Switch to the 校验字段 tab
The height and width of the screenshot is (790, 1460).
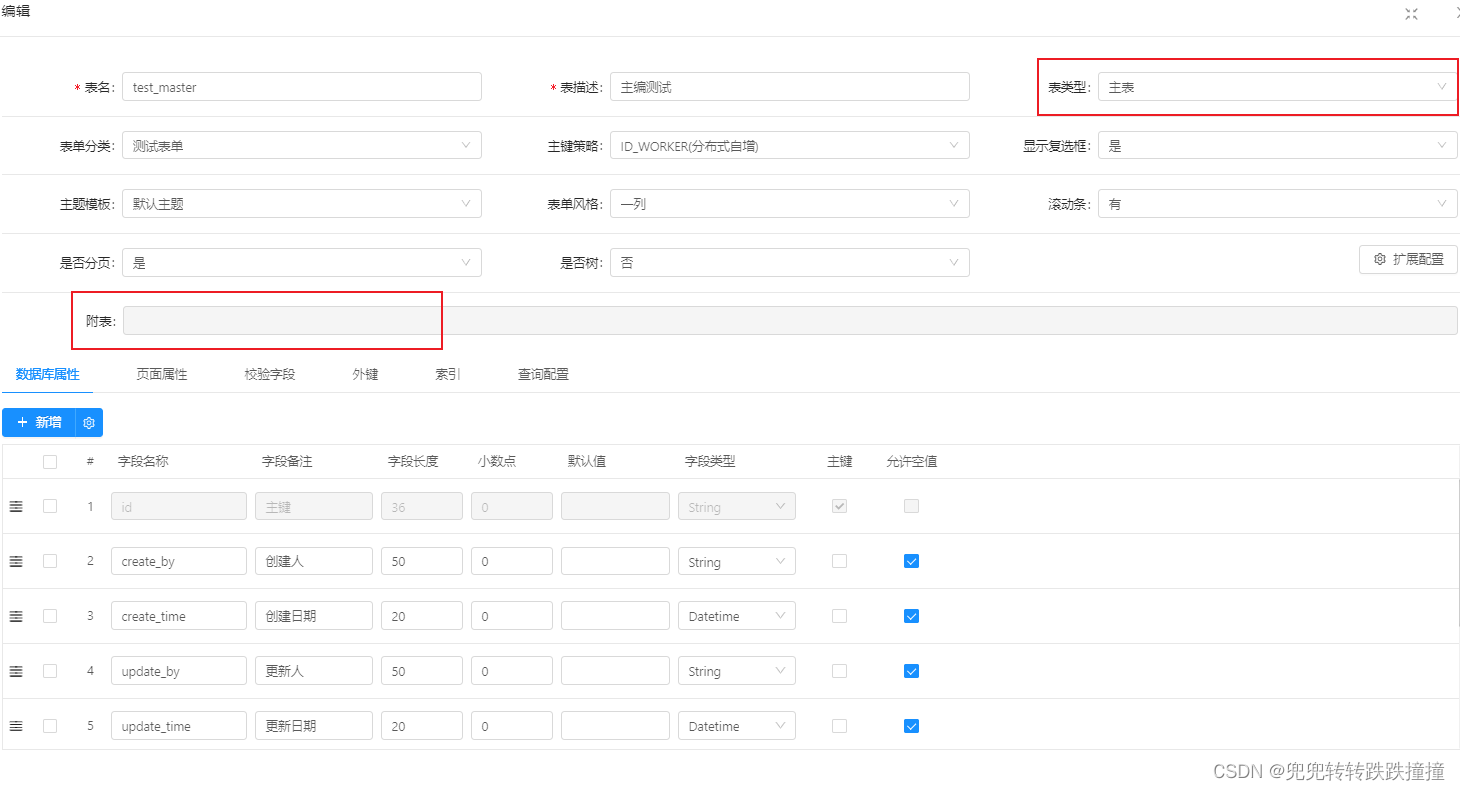tap(270, 374)
